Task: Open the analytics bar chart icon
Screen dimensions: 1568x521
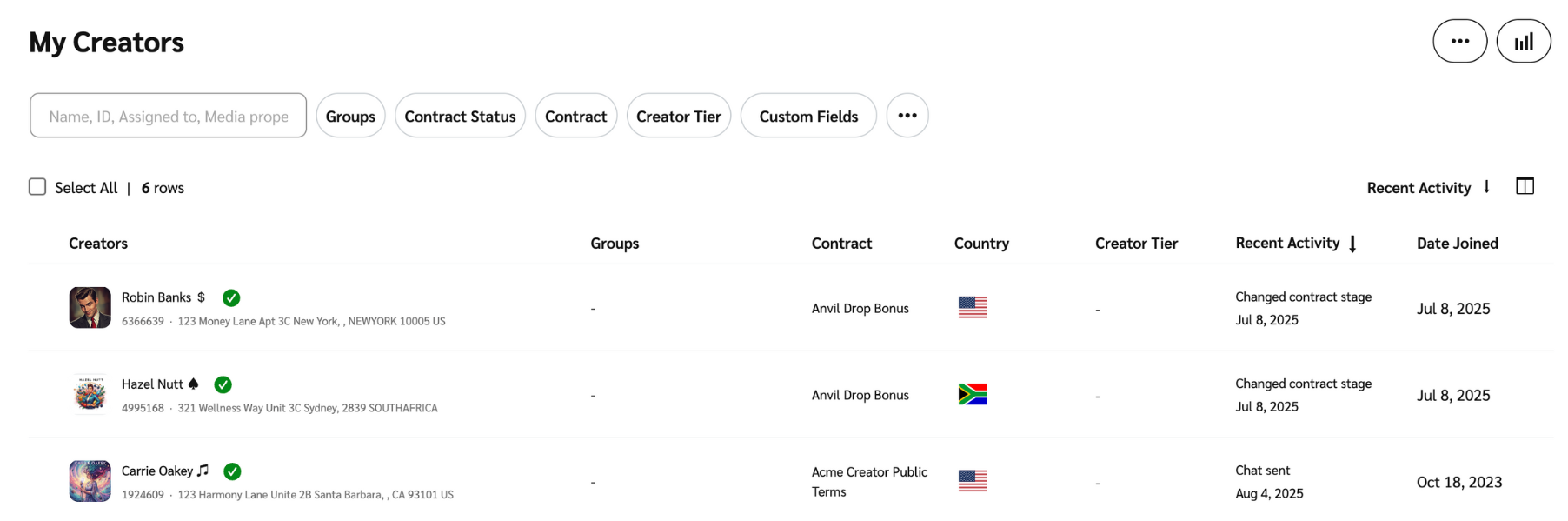Action: point(1523,42)
